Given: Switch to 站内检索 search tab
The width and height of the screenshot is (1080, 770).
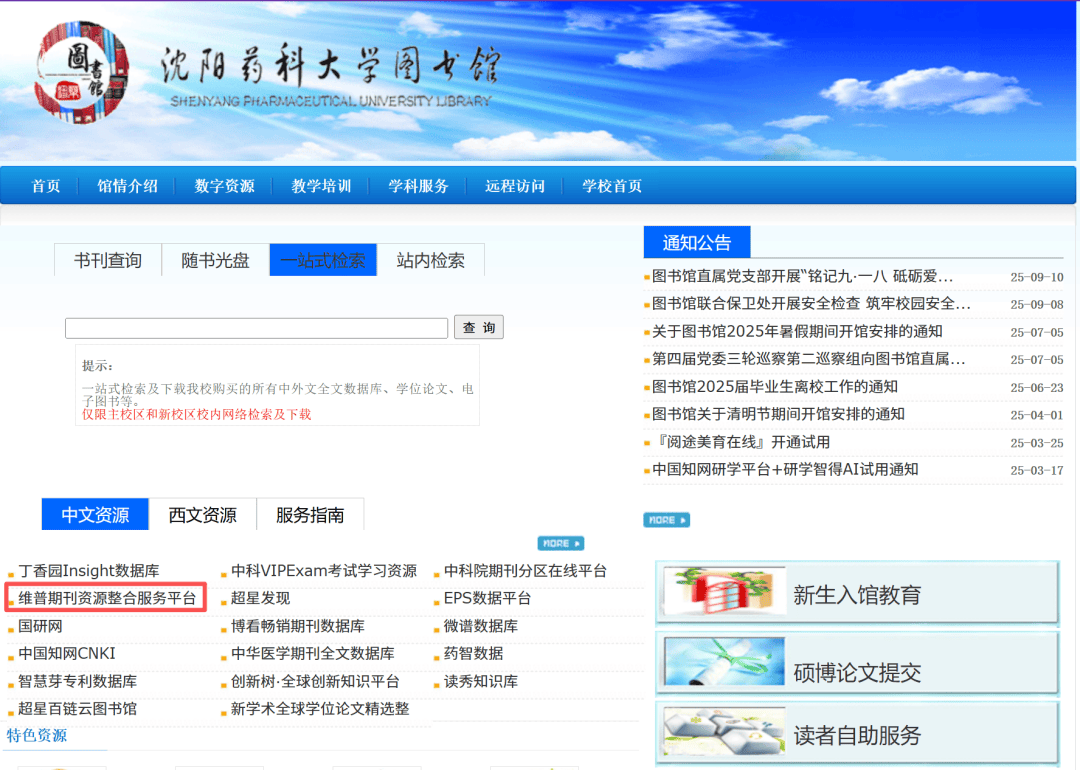Looking at the screenshot, I should [430, 260].
